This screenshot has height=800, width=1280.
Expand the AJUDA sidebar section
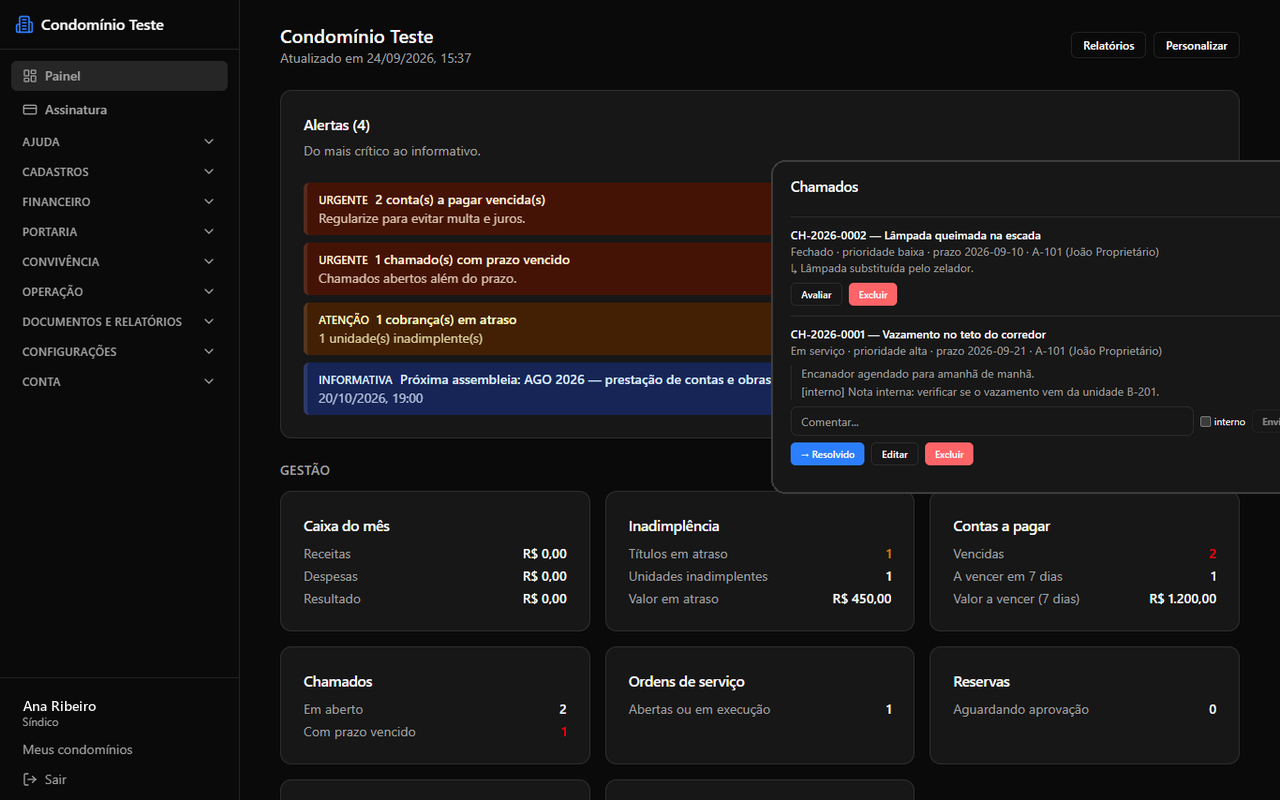[120, 142]
